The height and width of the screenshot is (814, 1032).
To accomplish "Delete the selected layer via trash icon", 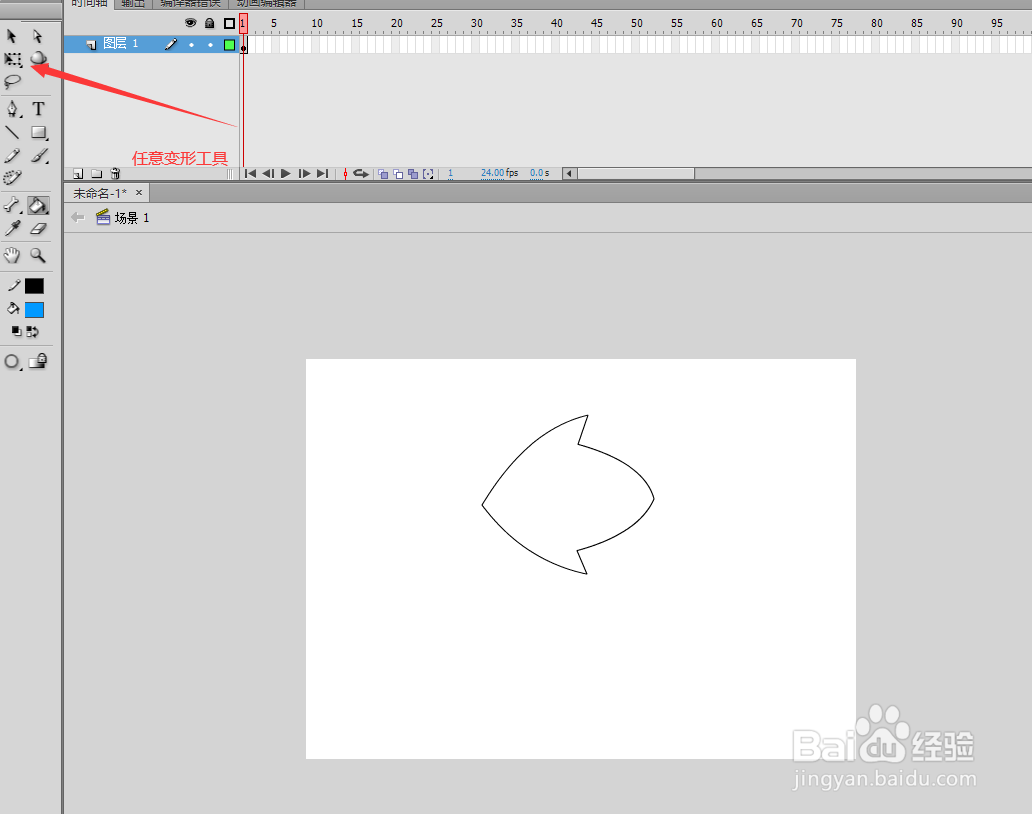I will [115, 173].
